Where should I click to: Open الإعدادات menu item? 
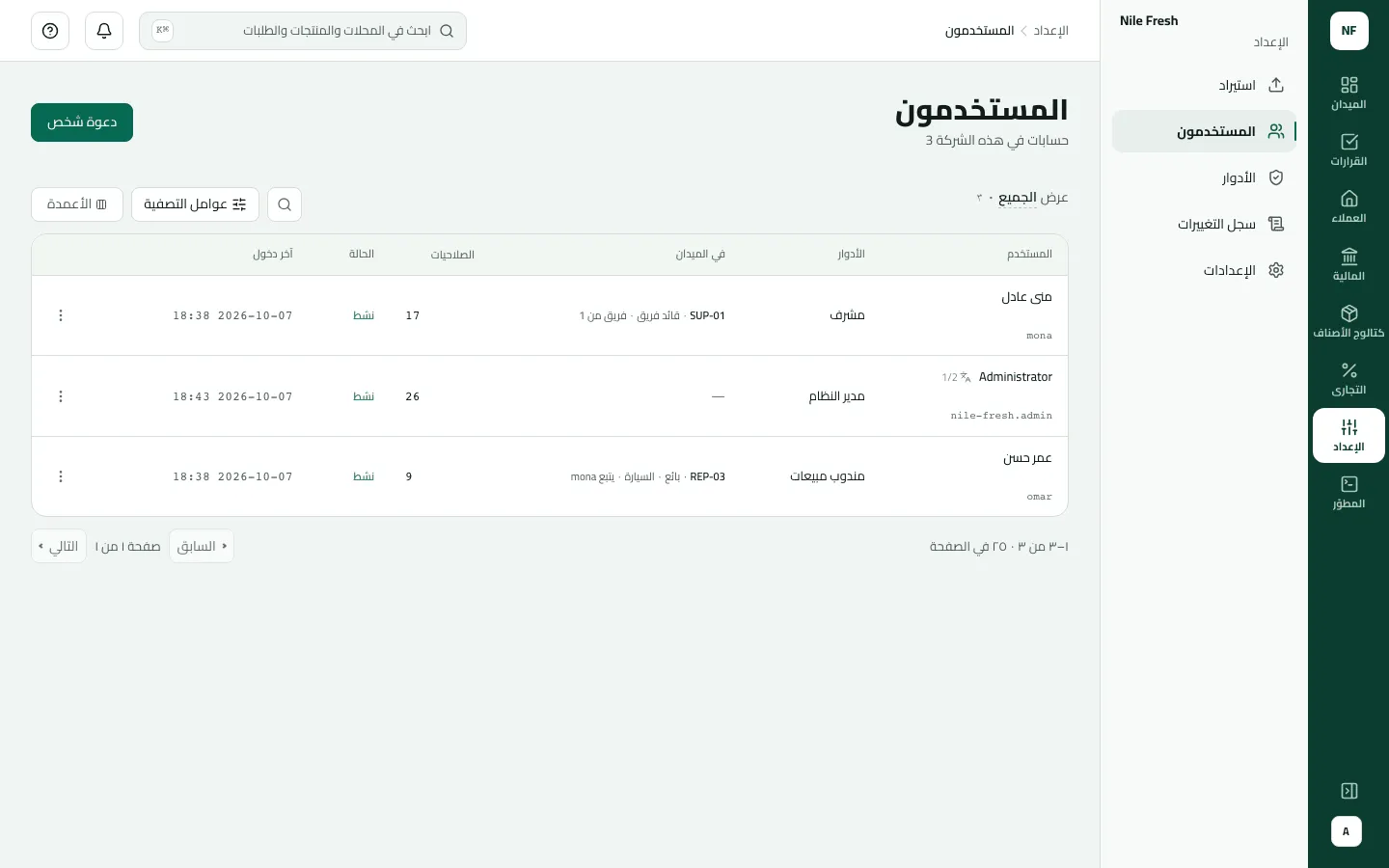1204,270
